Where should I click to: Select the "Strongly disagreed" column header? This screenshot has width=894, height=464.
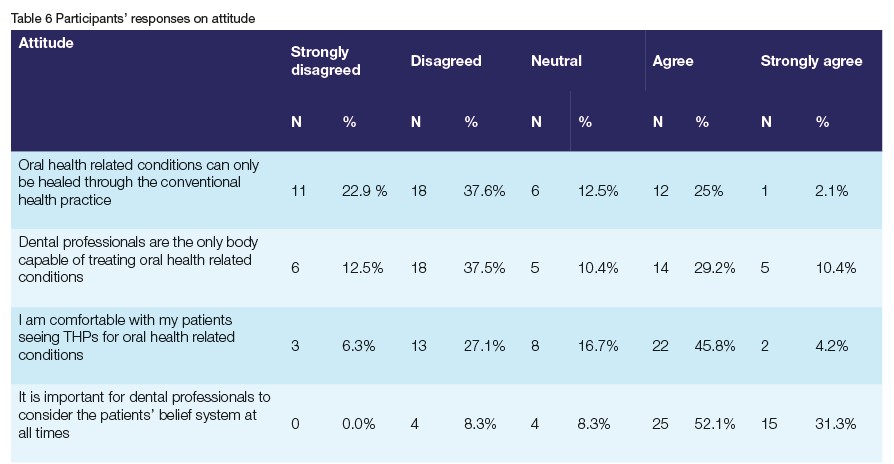(325, 61)
